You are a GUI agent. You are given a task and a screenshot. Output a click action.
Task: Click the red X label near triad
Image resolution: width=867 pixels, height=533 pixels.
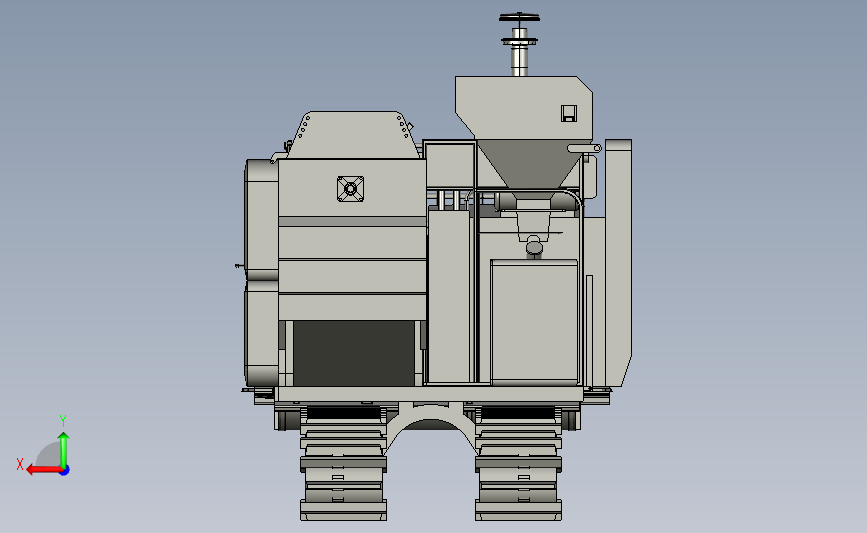(x=20, y=464)
